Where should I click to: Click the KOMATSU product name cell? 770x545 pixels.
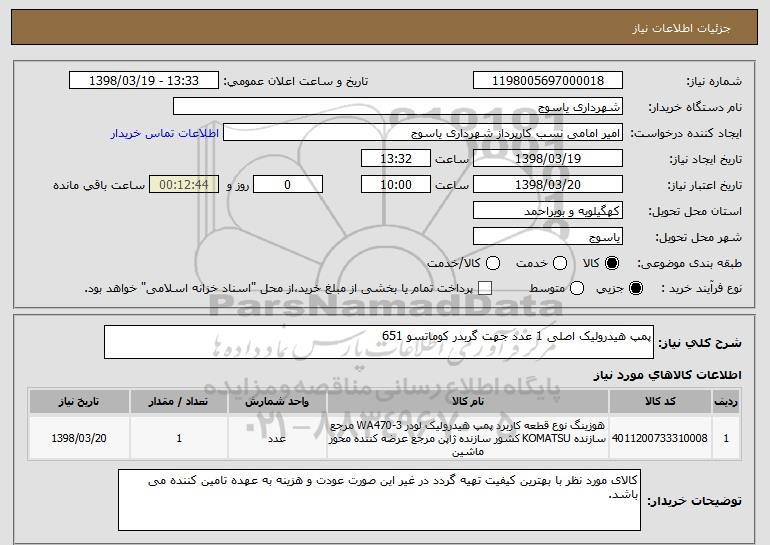(x=468, y=438)
